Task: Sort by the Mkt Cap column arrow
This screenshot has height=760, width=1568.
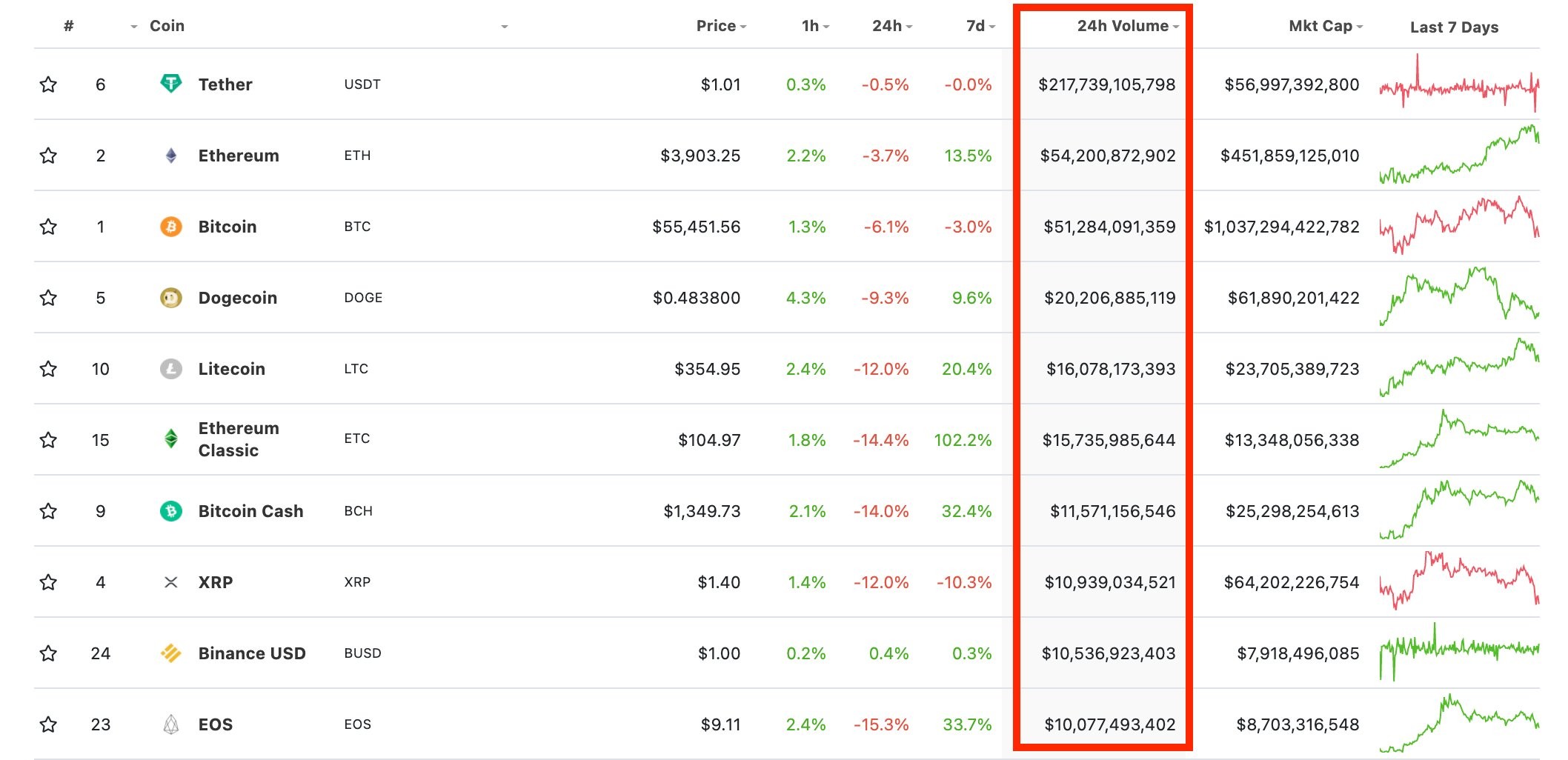Action: tap(1359, 27)
